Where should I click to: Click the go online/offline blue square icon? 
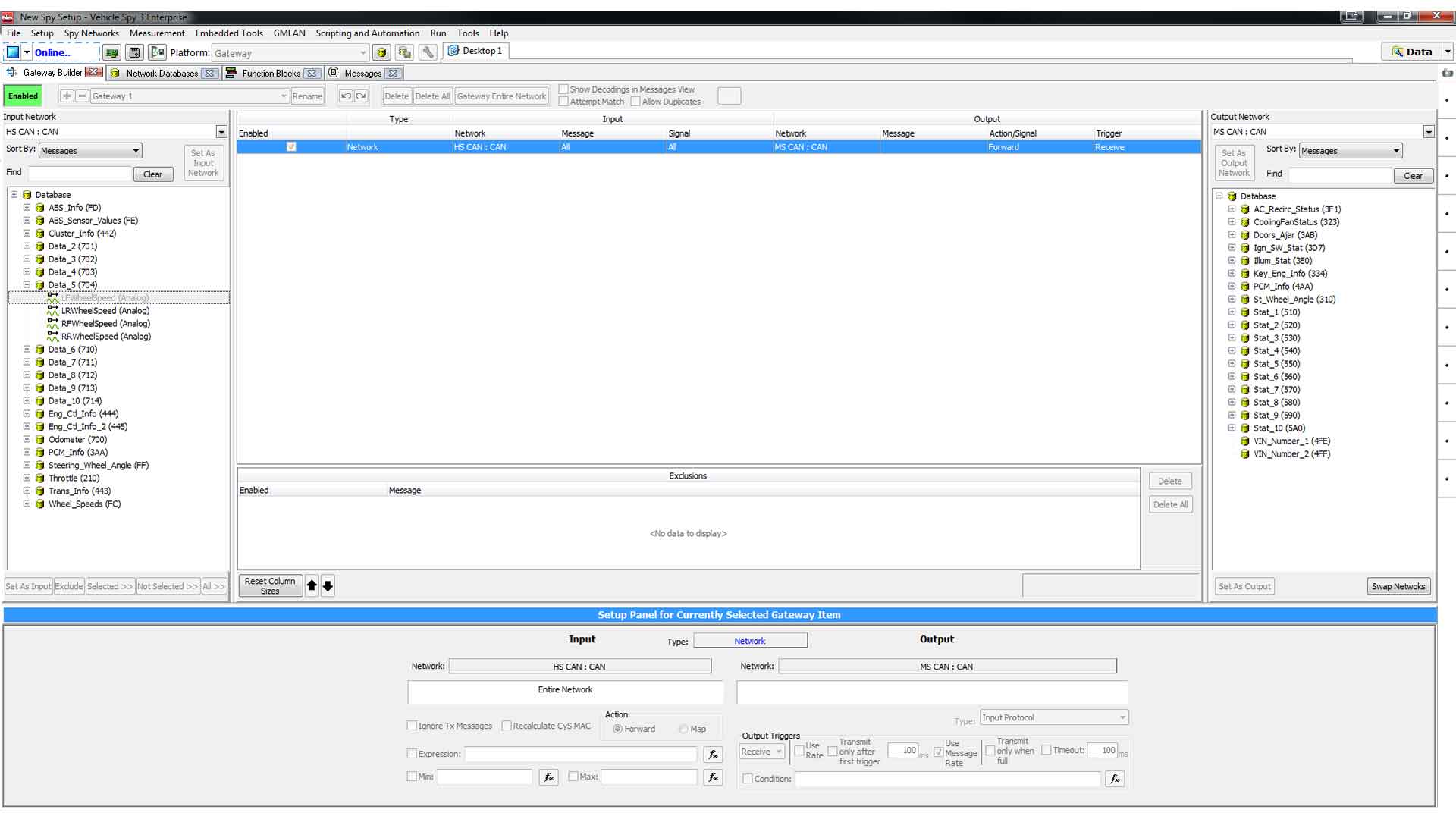point(13,52)
